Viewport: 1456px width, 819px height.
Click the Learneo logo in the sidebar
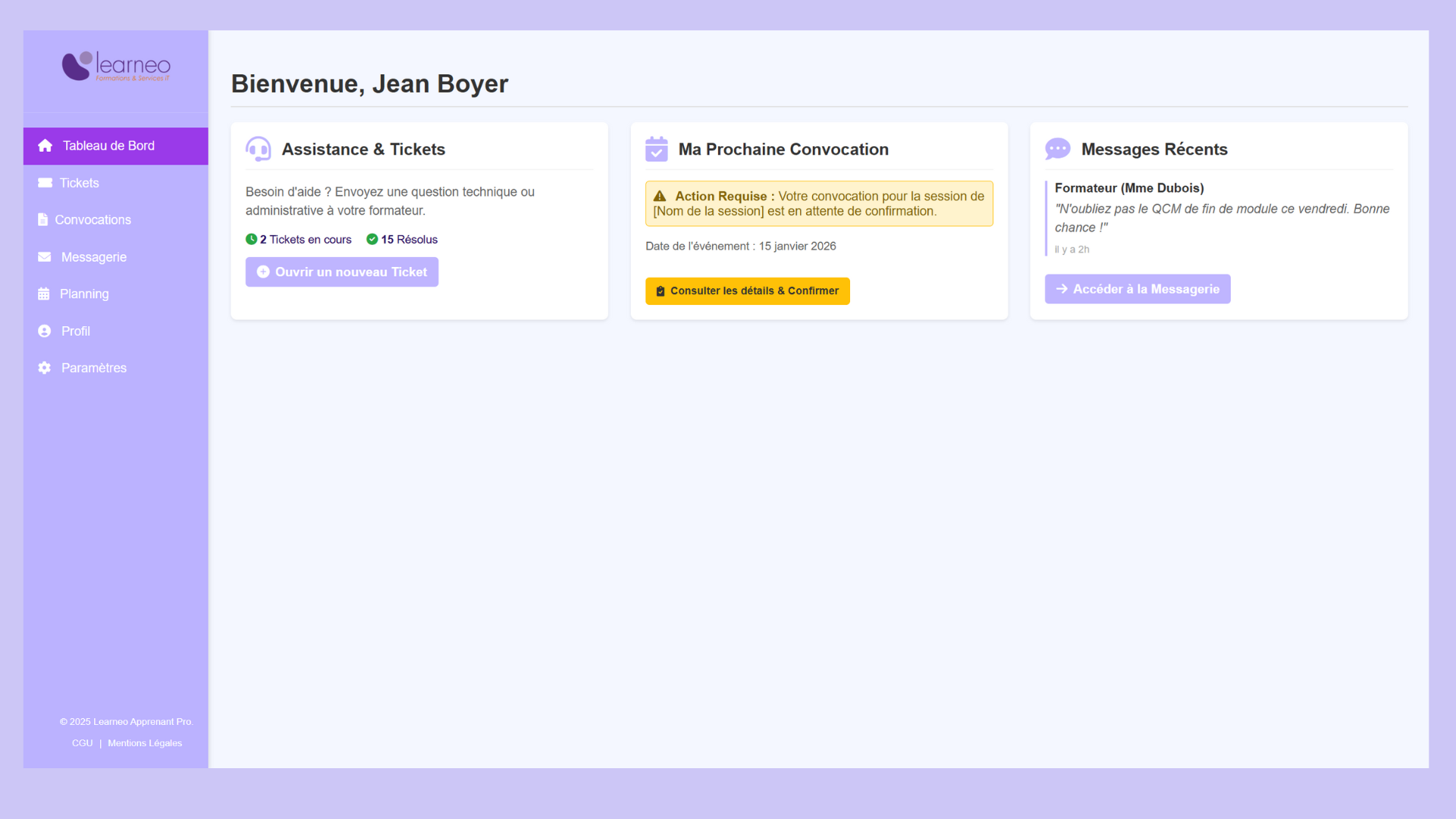click(x=116, y=67)
